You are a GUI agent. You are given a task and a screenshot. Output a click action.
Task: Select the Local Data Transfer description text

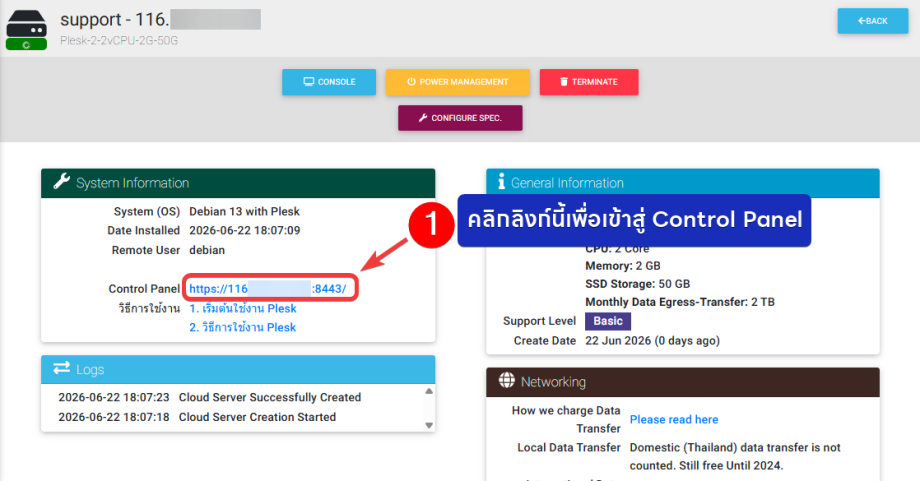(x=735, y=456)
